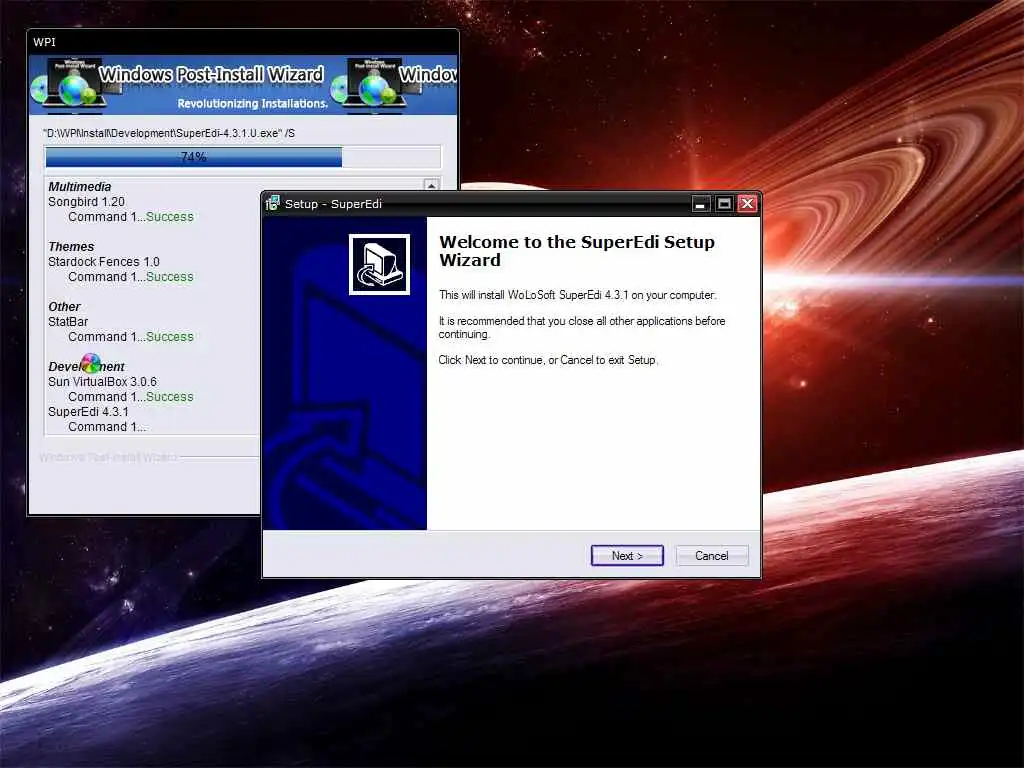Screen dimensions: 1024x768
Task: Click the SuperEdi-4.3.1.U.exe command path text
Action: (x=168, y=133)
